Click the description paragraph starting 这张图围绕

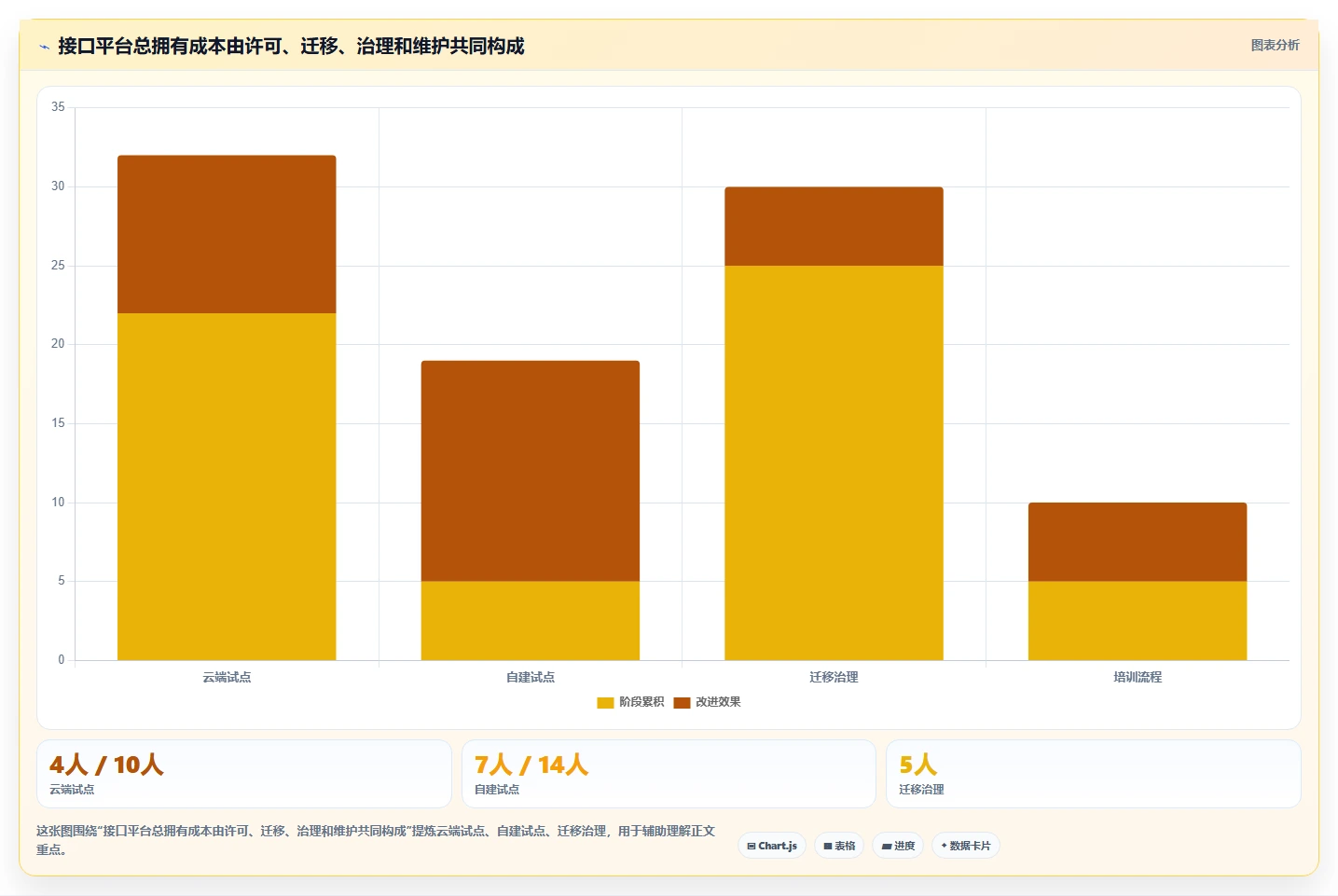(x=376, y=840)
